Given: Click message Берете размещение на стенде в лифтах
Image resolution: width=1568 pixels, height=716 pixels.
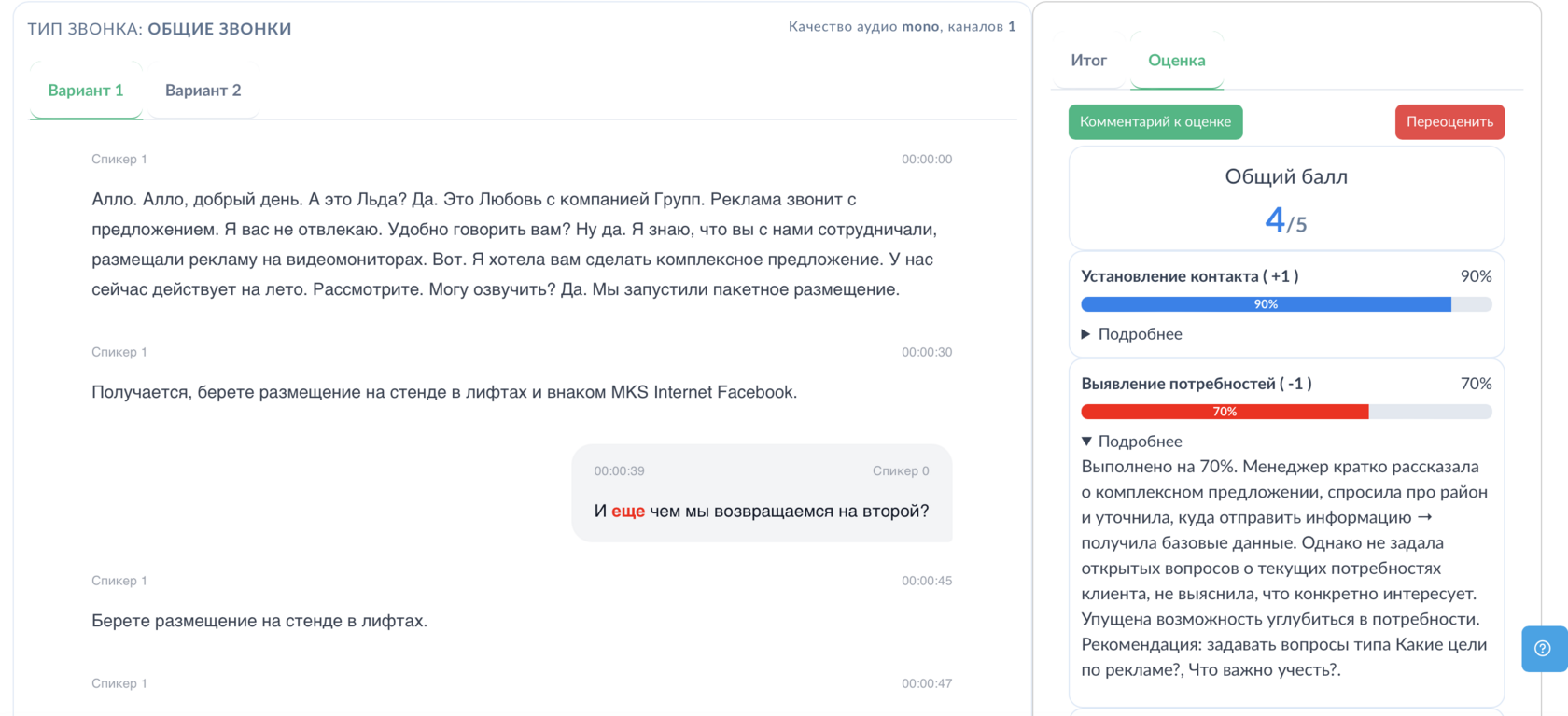Looking at the screenshot, I should pyautogui.click(x=259, y=621).
